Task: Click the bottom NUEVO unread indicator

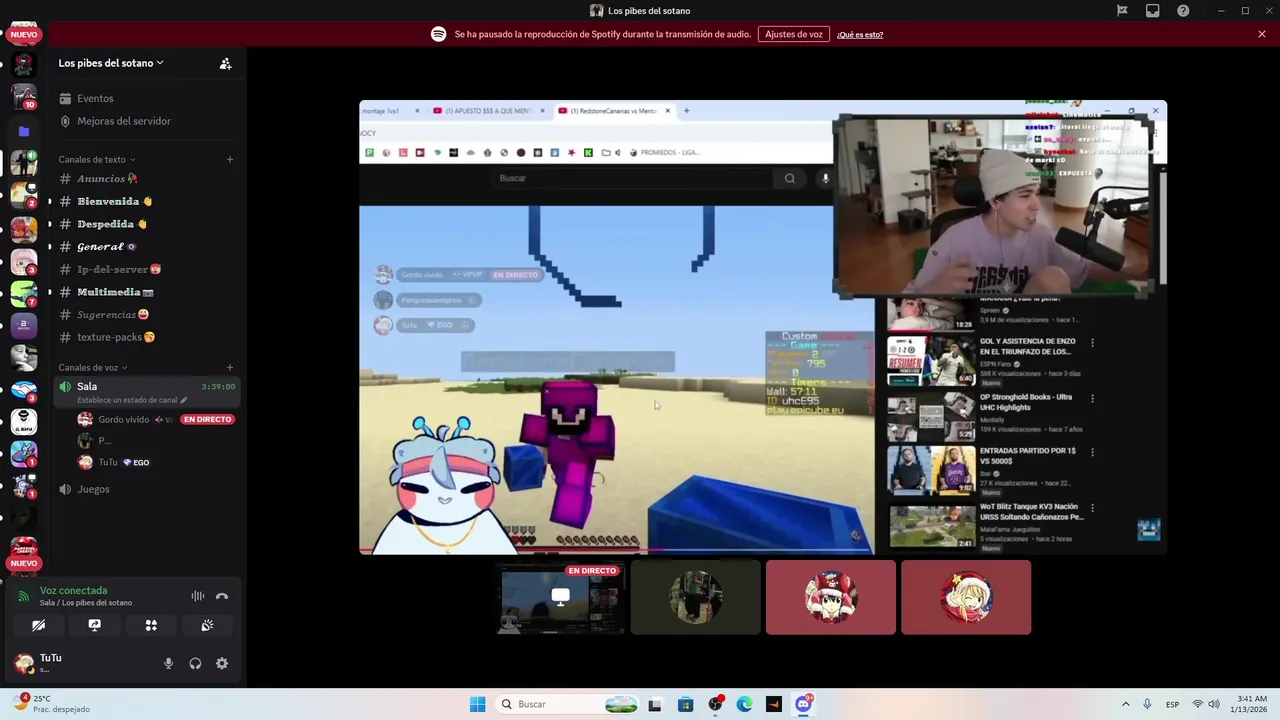Action: tap(24, 563)
